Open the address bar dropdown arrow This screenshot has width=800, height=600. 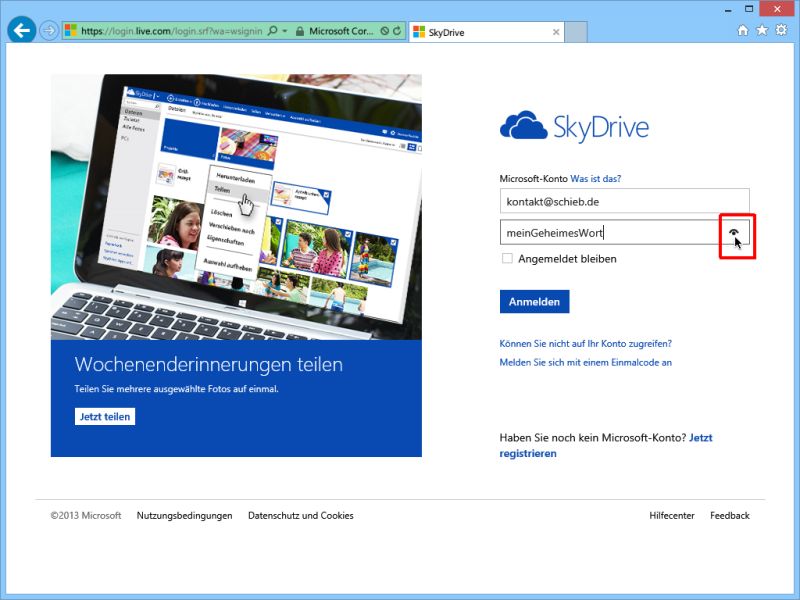click(285, 31)
